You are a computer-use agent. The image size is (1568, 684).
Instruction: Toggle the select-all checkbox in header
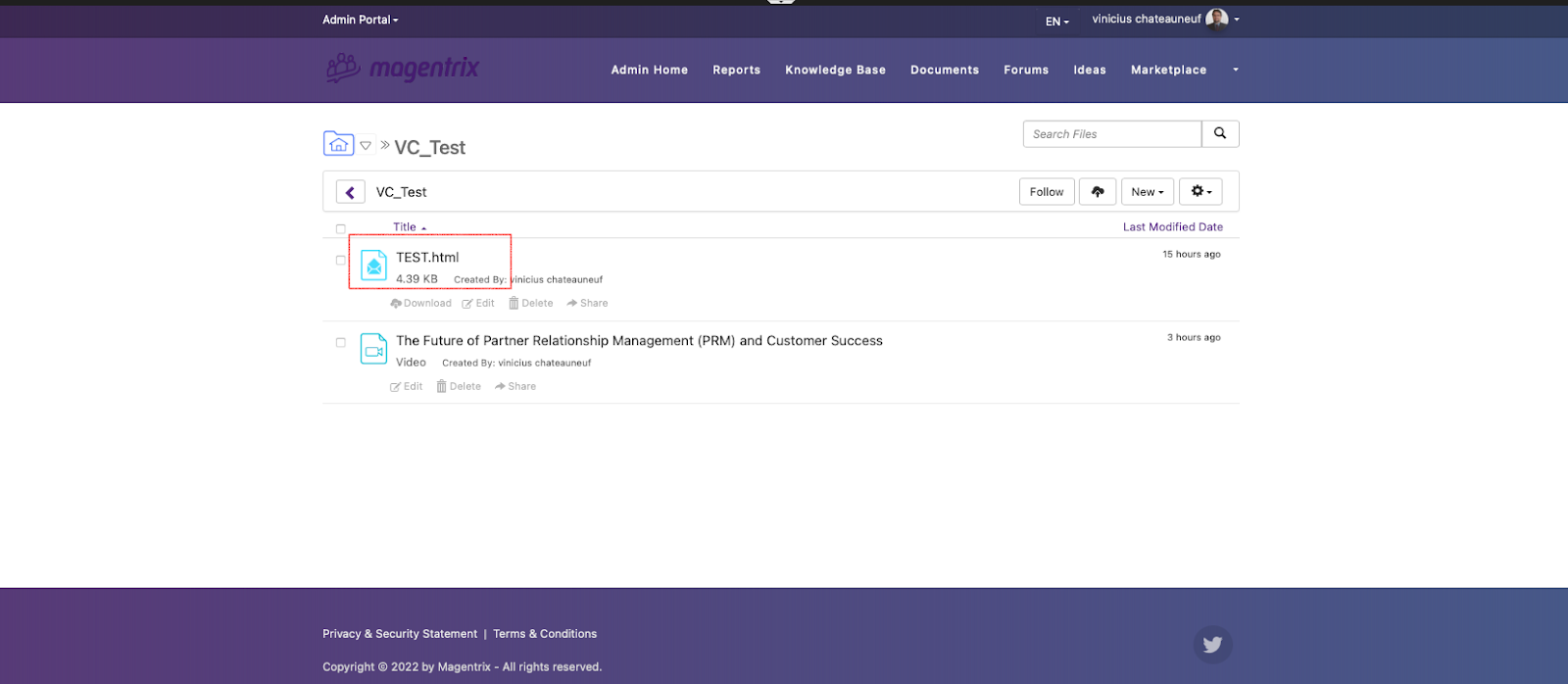pyautogui.click(x=341, y=228)
